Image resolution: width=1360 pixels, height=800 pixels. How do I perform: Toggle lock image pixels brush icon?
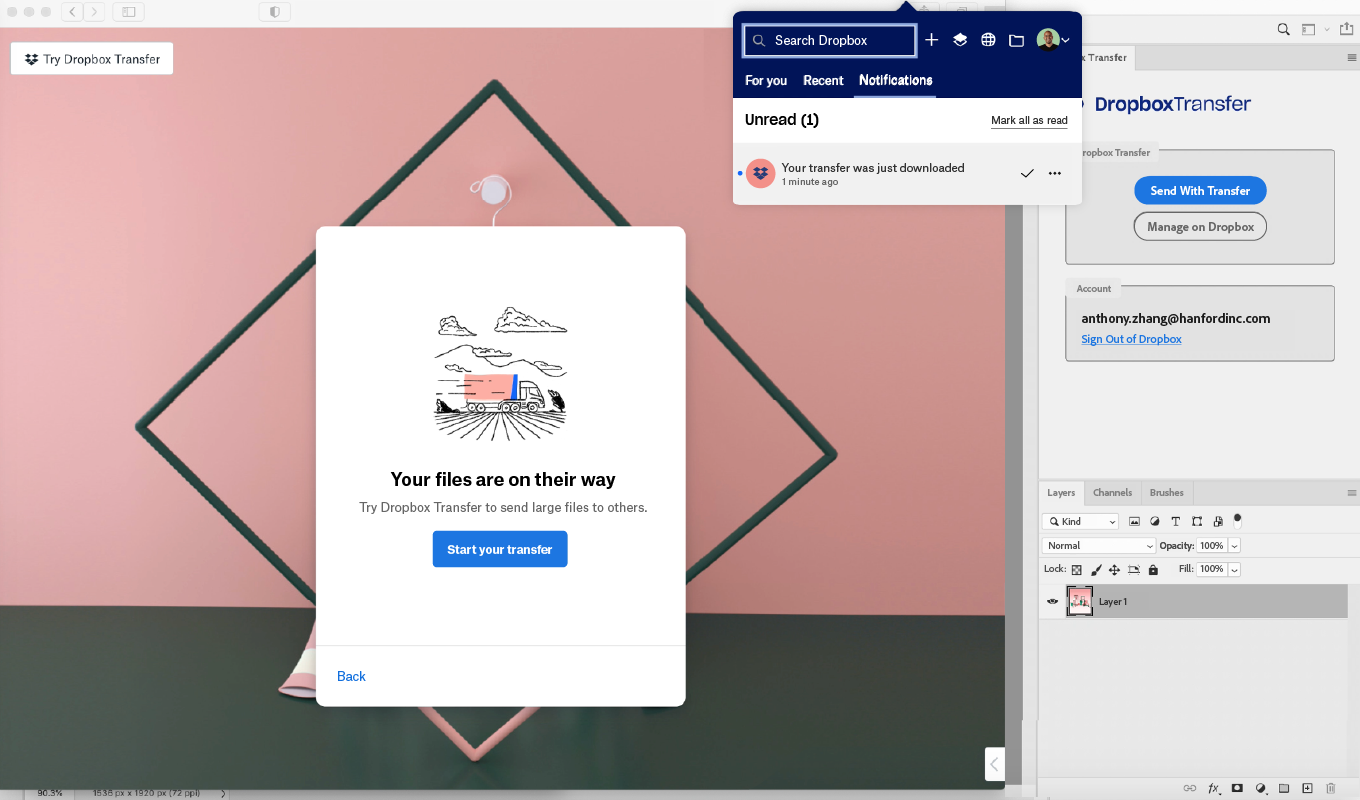click(1096, 569)
